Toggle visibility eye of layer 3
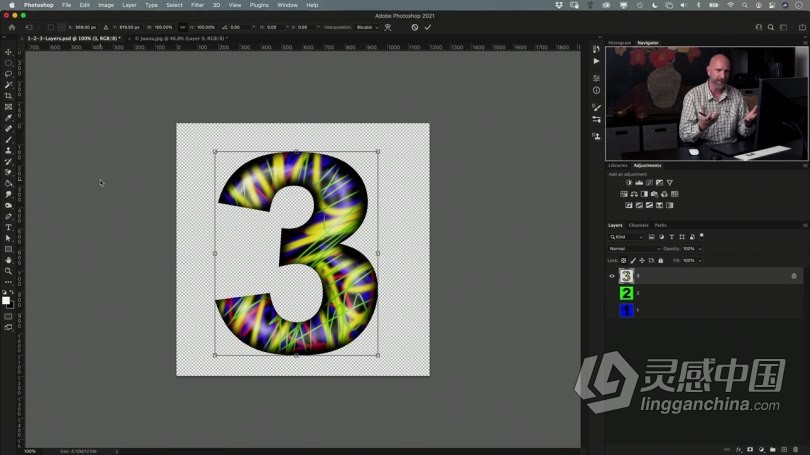This screenshot has height=455, width=810. 612,276
